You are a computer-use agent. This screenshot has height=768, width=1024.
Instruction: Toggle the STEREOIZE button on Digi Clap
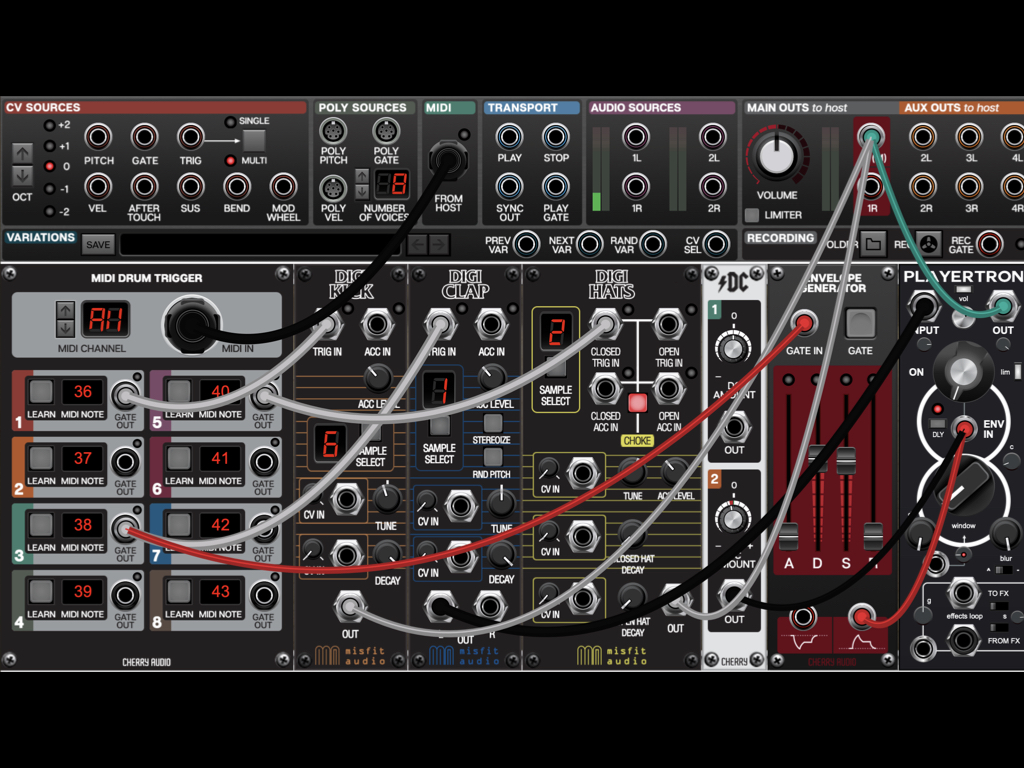coord(493,424)
